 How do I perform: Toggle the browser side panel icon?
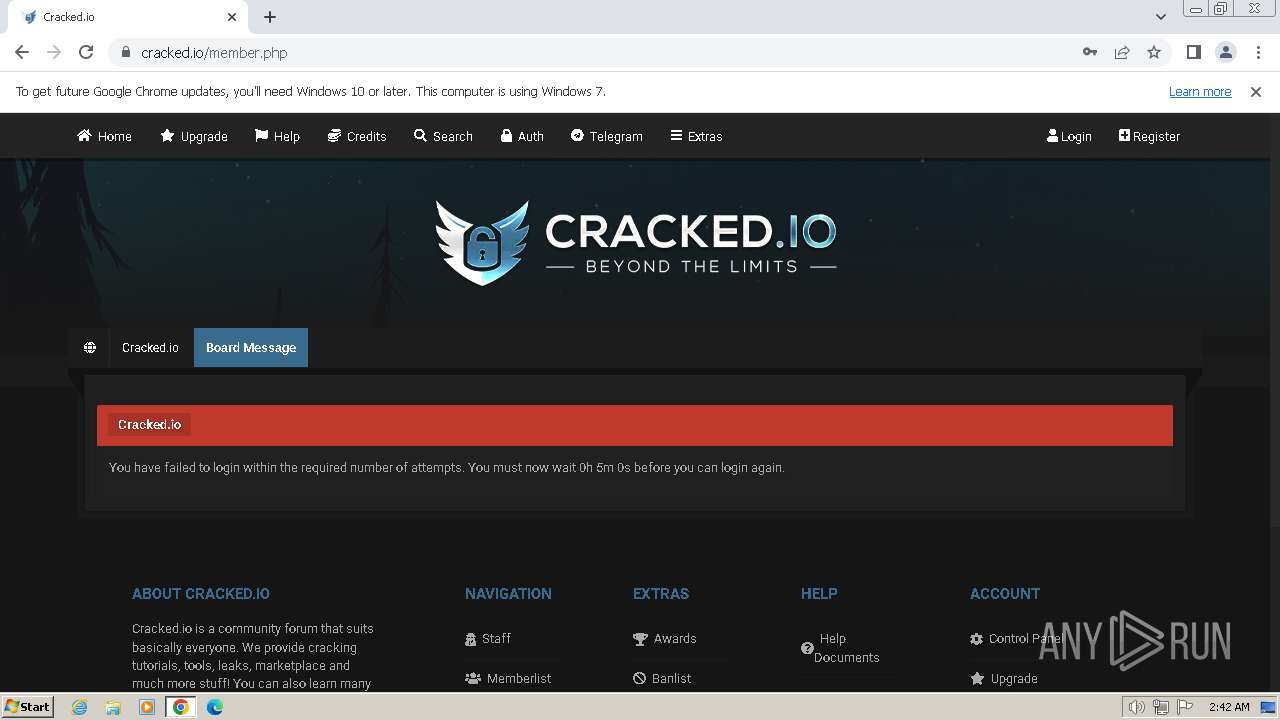tap(1193, 52)
